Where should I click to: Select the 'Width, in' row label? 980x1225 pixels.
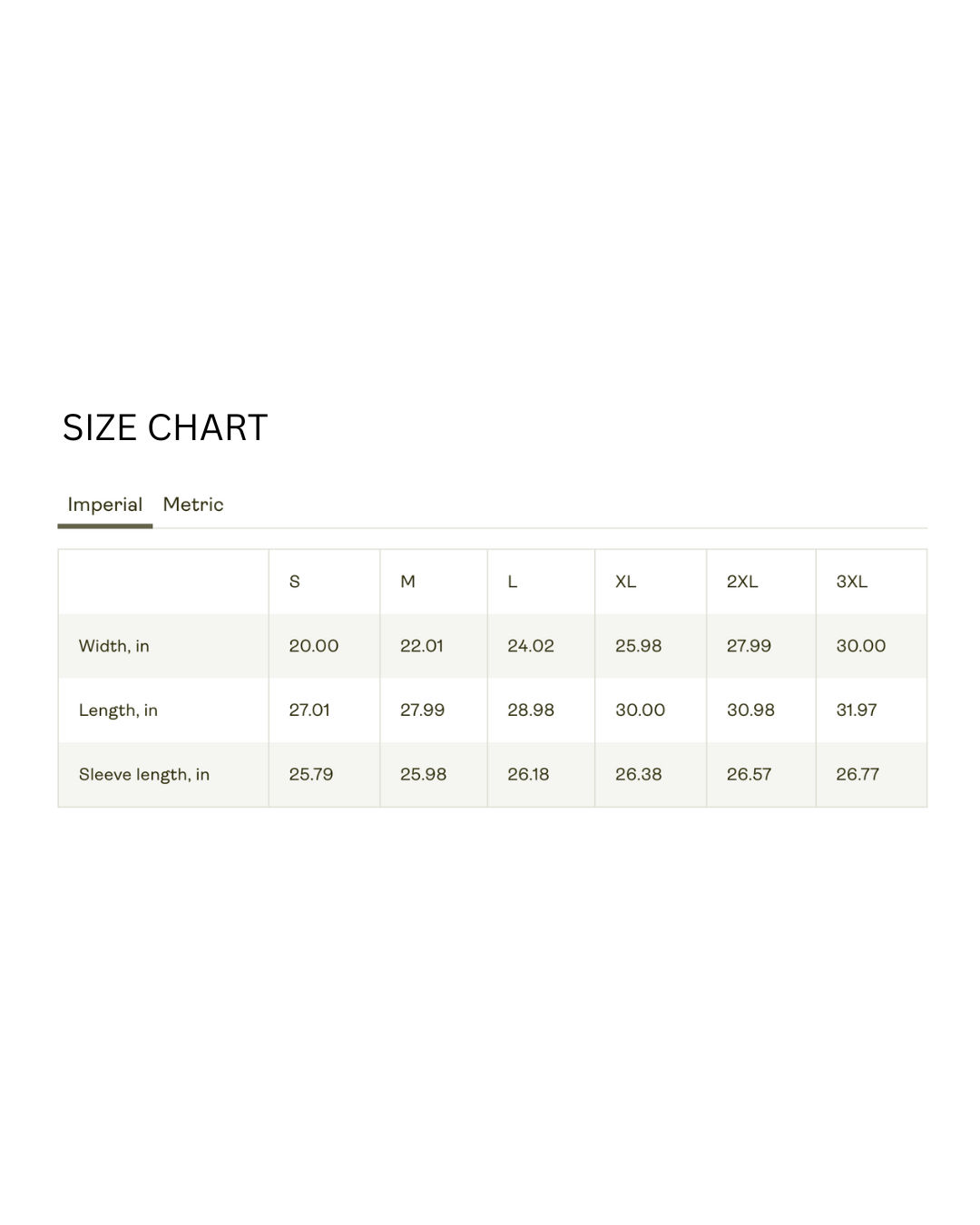point(114,646)
